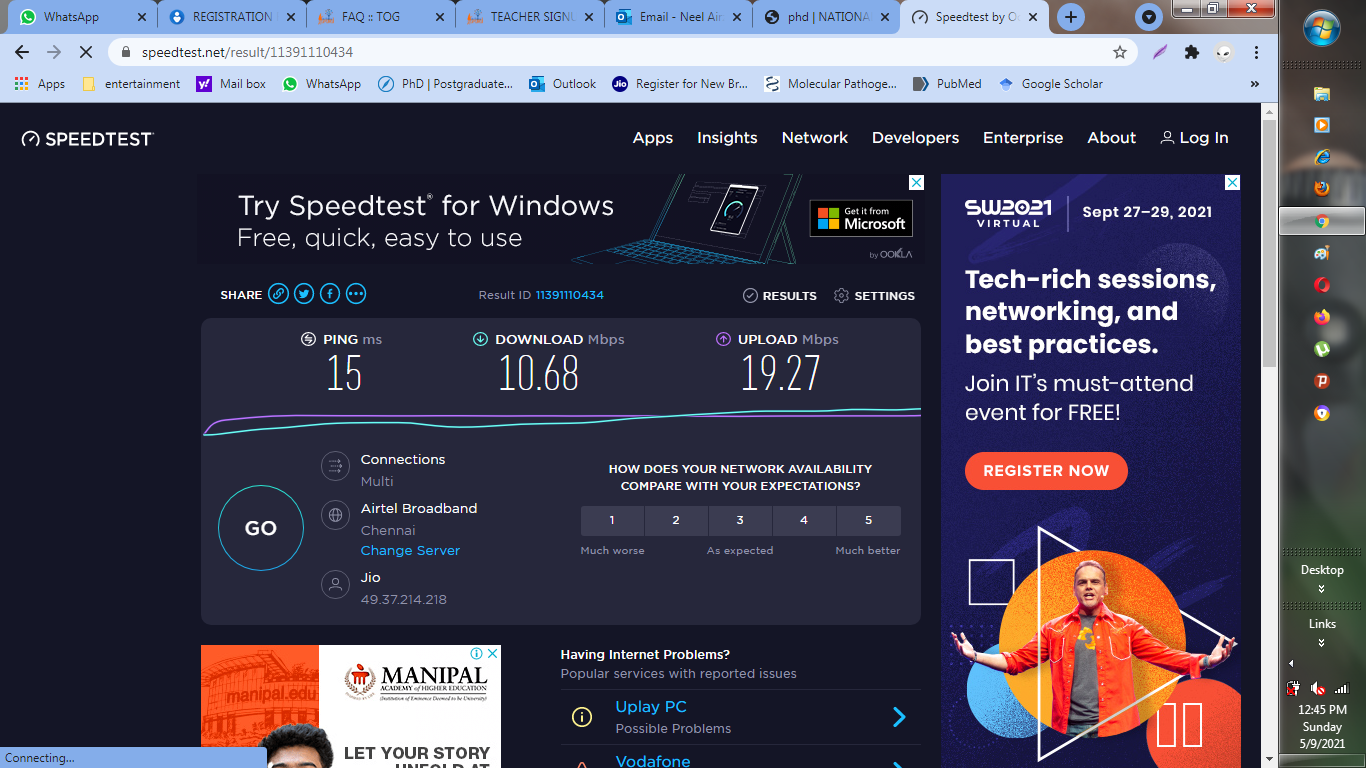
Task: Open Chrome extensions puzzle icon
Action: tap(1191, 52)
